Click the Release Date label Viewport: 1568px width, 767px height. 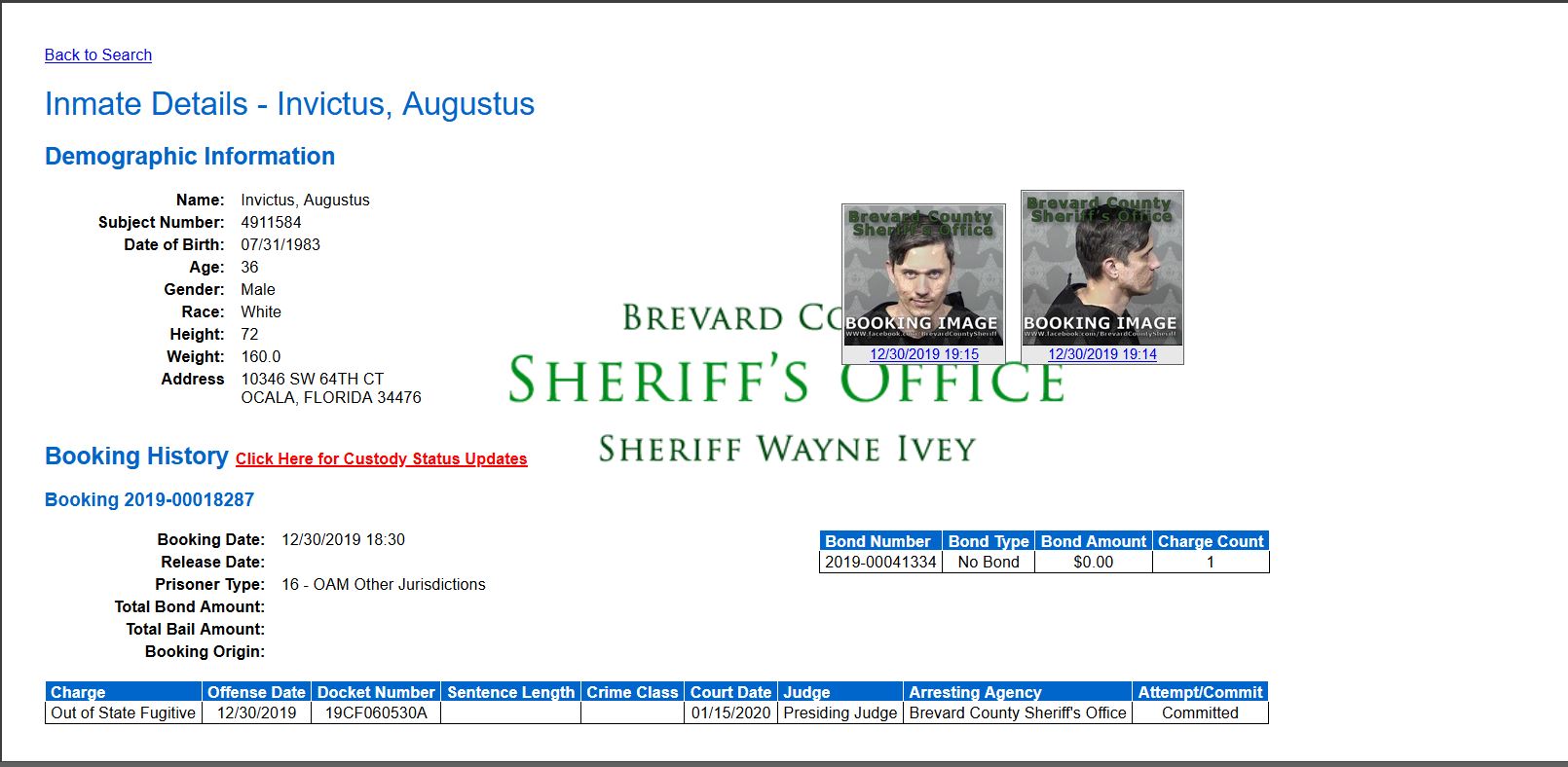pos(212,563)
